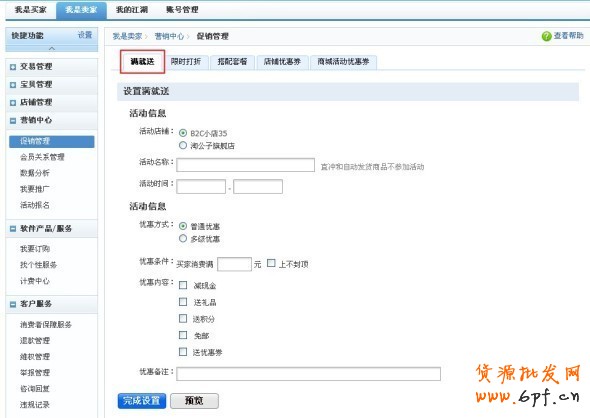This screenshot has height=418, width=590.
Task: Collapse the 客户服务 section icon
Action: coord(13,304)
